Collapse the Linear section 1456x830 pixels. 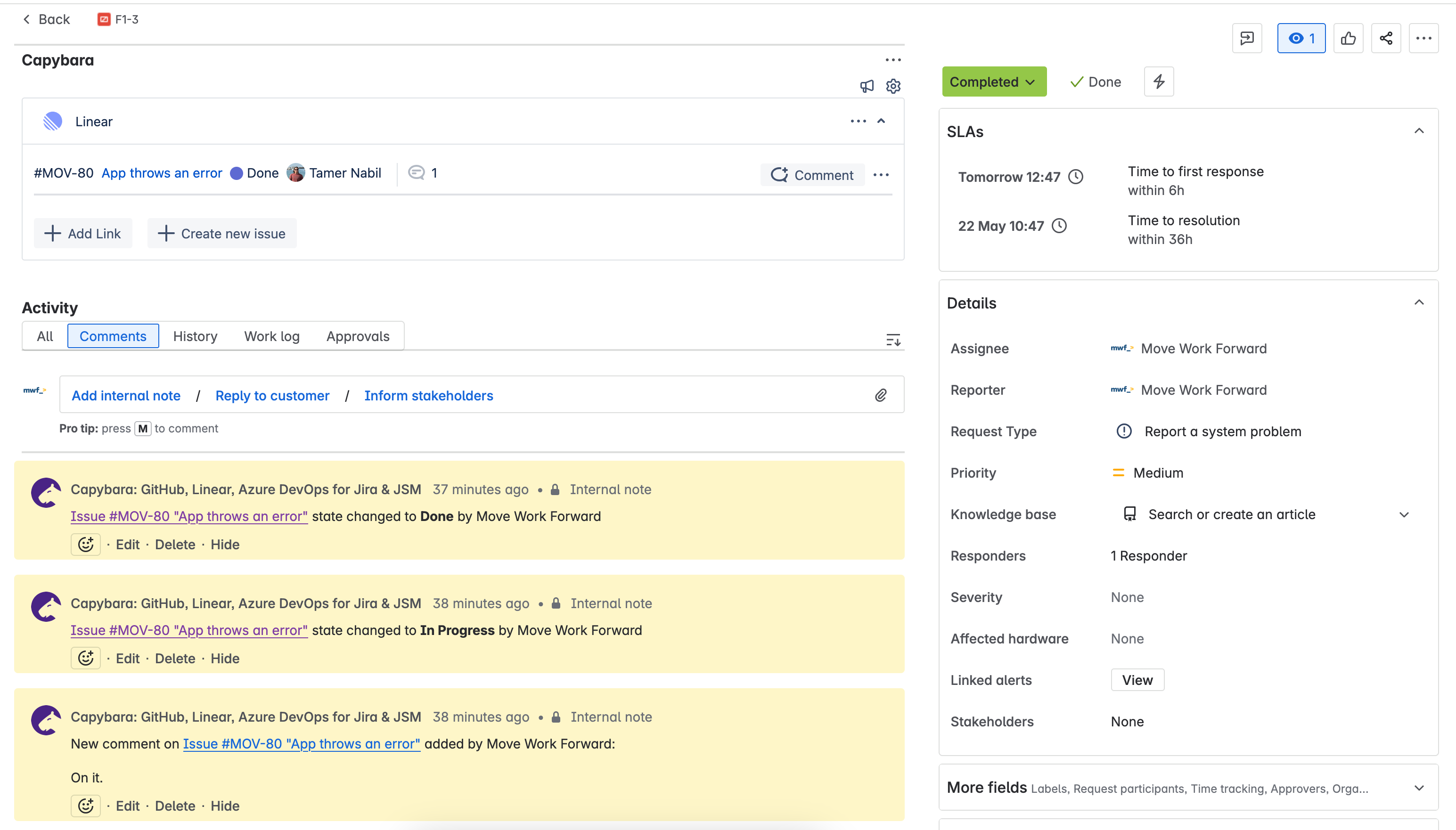pyautogui.click(x=881, y=121)
